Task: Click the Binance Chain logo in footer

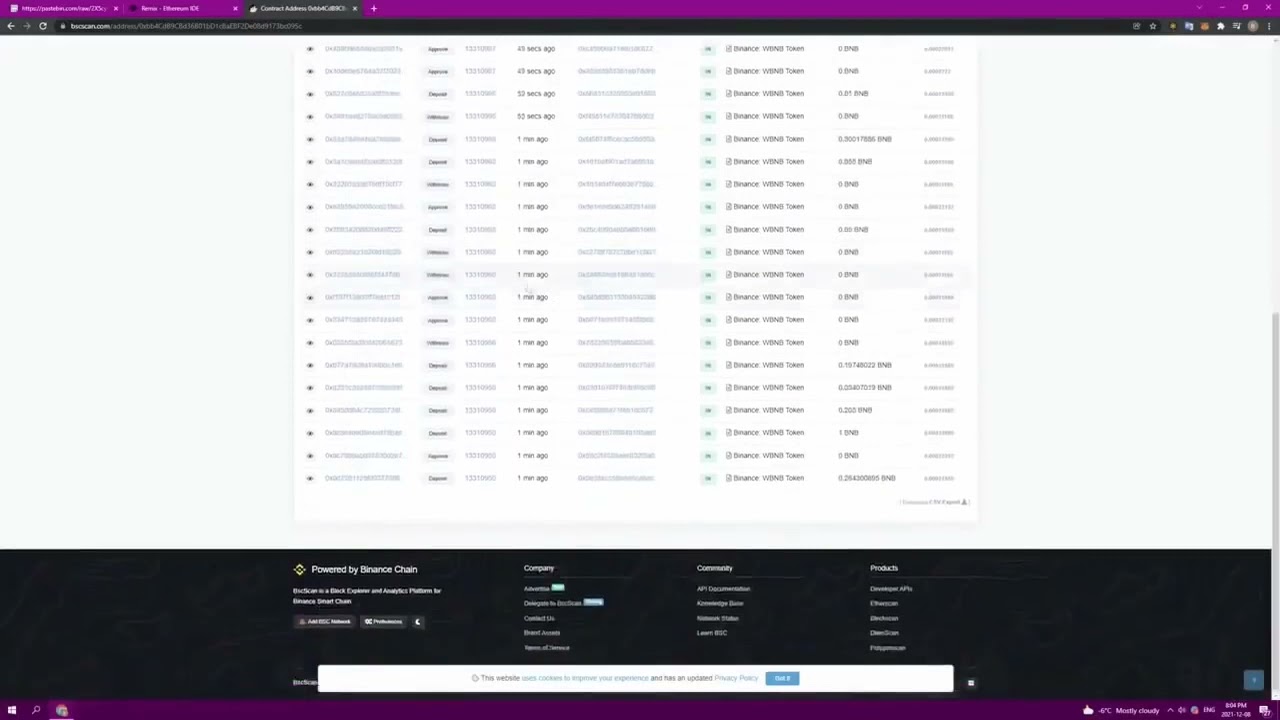Action: pyautogui.click(x=299, y=569)
